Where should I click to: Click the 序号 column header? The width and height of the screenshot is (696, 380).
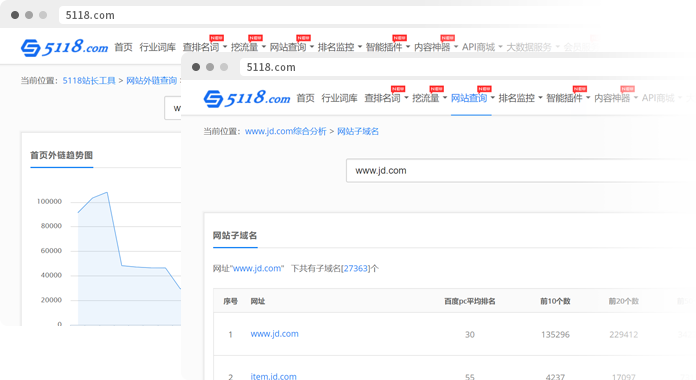[x=230, y=301]
